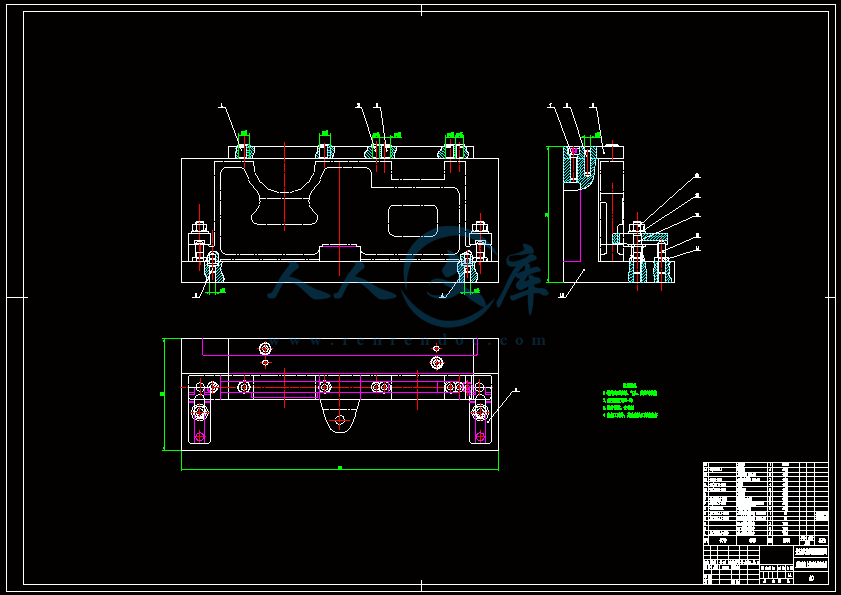
Task: Select the U-shaped lug in top view
Action: [x=340, y=415]
